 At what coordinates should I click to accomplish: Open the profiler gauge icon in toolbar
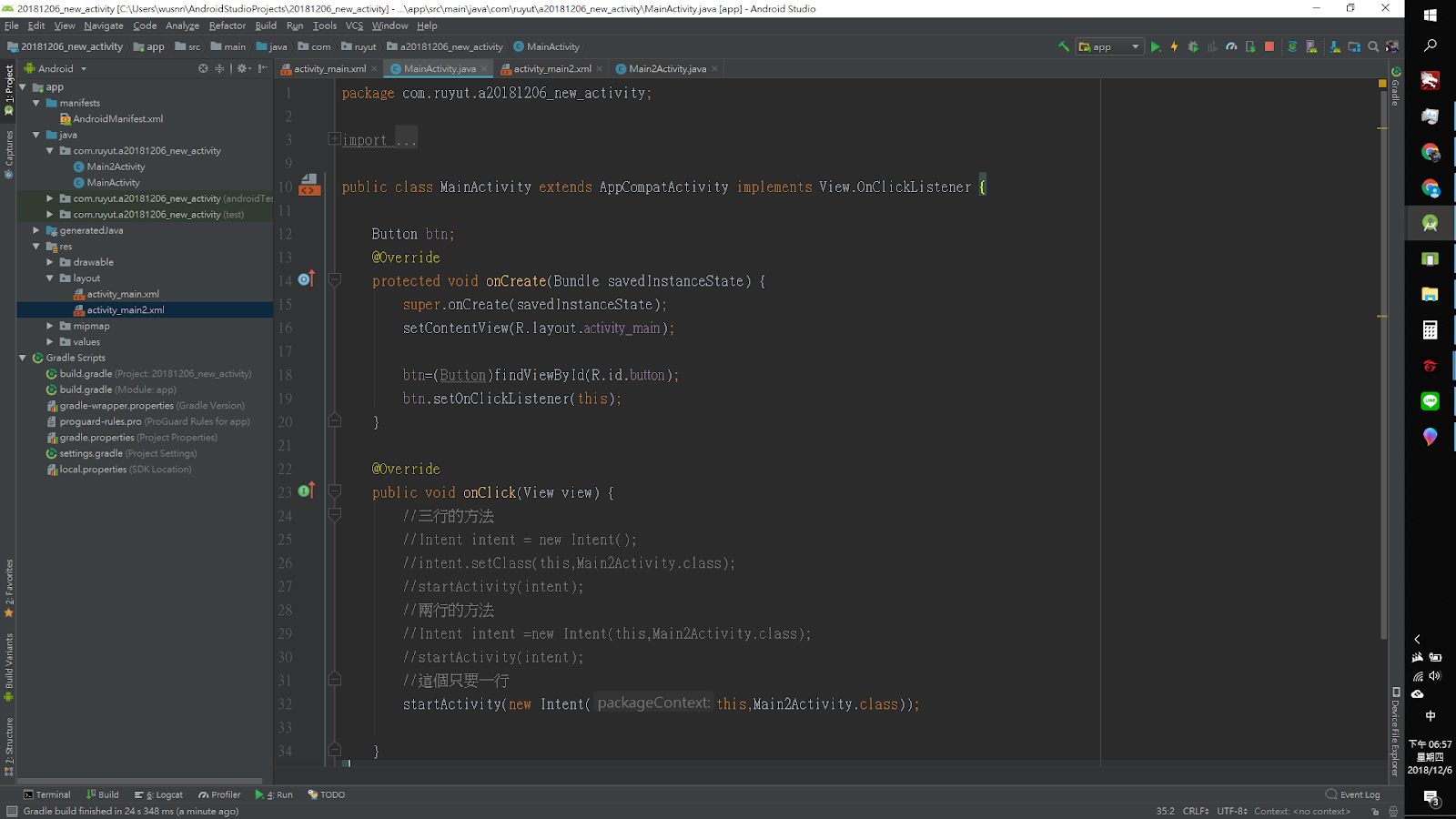tap(1231, 46)
